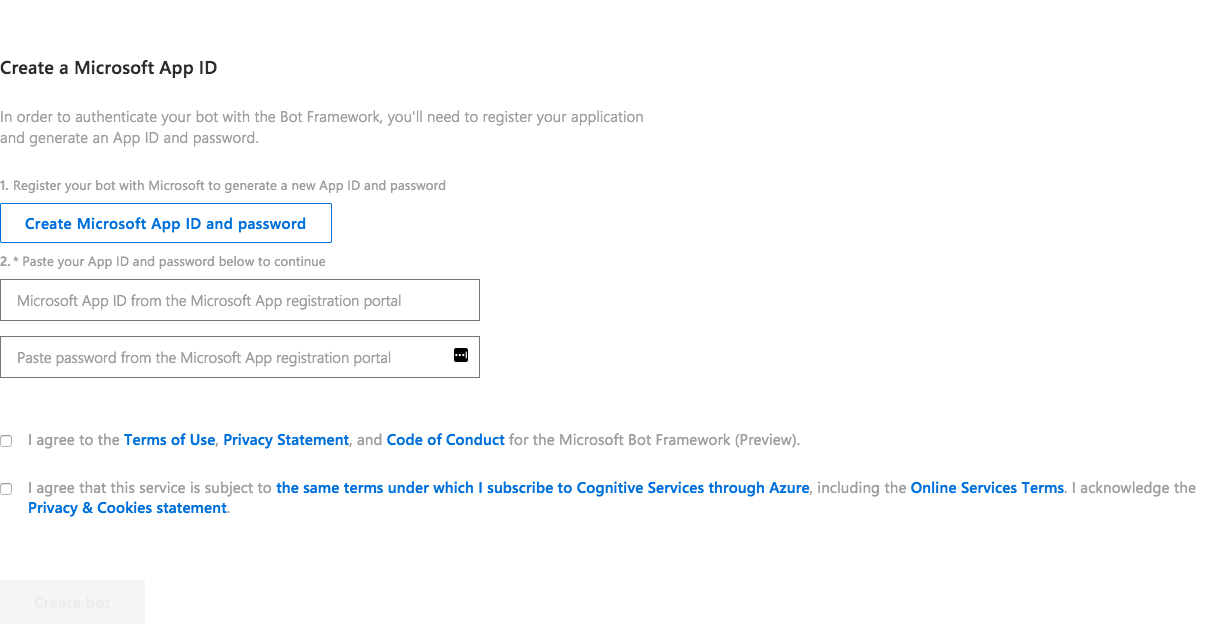This screenshot has height=635, width=1214.
Task: Click Create Microsoft App ID and password
Action: point(166,223)
